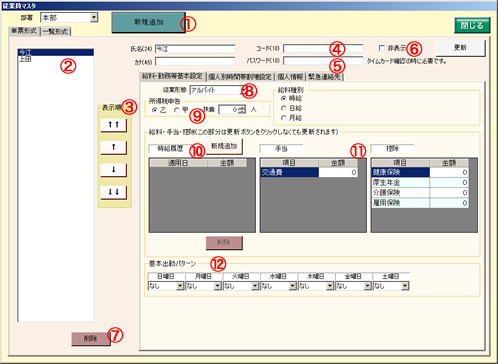
Task: Click the 新規追加 button beside the 部署 selector
Action: [x=148, y=22]
